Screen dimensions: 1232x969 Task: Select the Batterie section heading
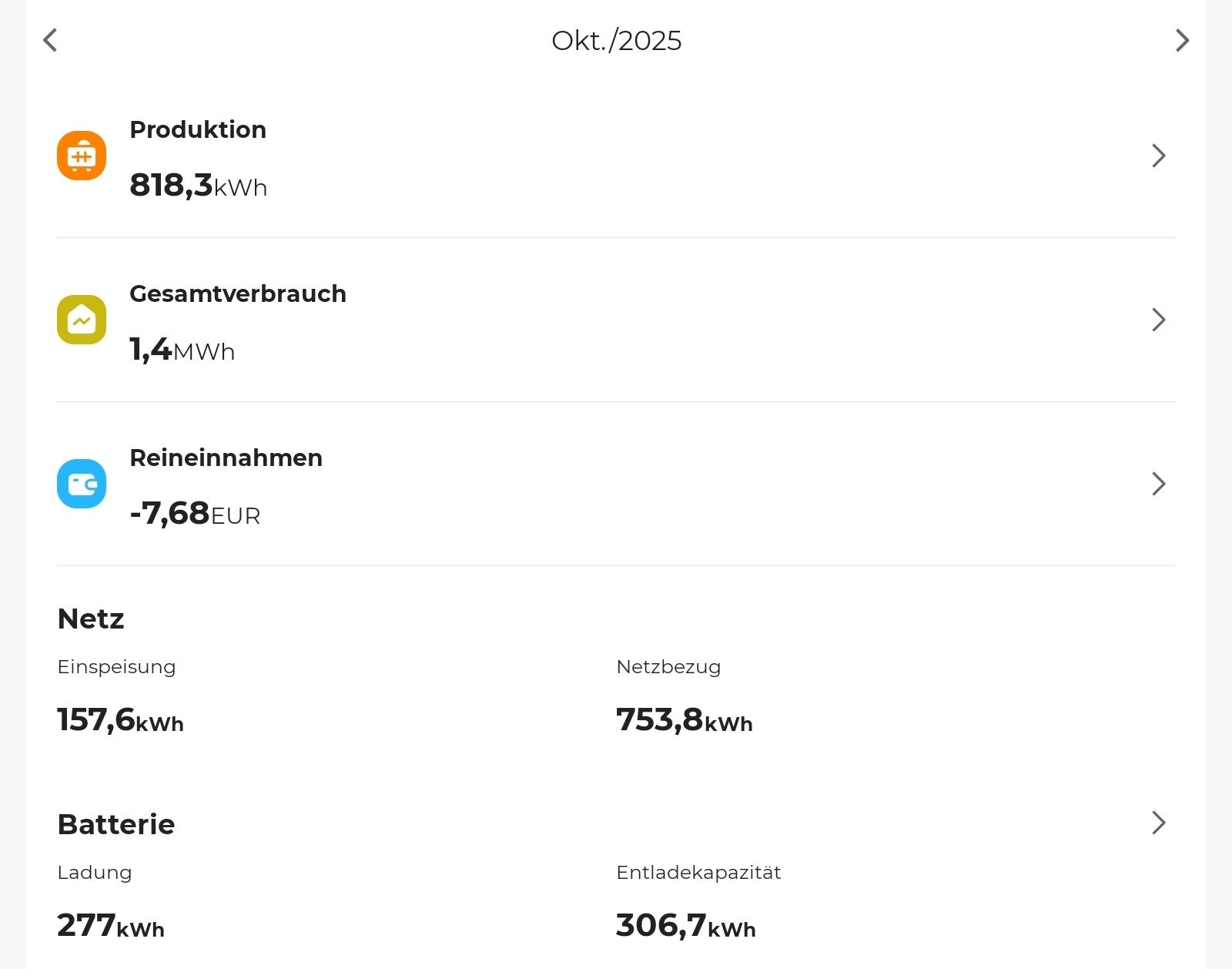[116, 824]
